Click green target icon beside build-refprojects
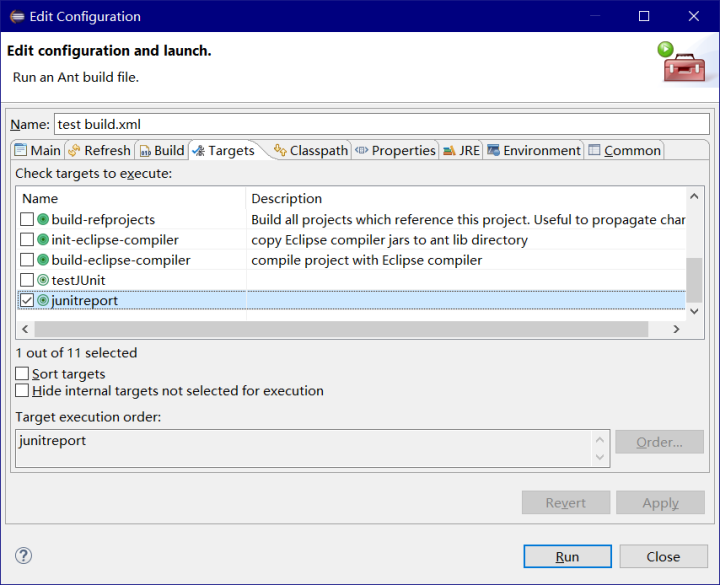Screen dimensions: 720x585 (43, 219)
